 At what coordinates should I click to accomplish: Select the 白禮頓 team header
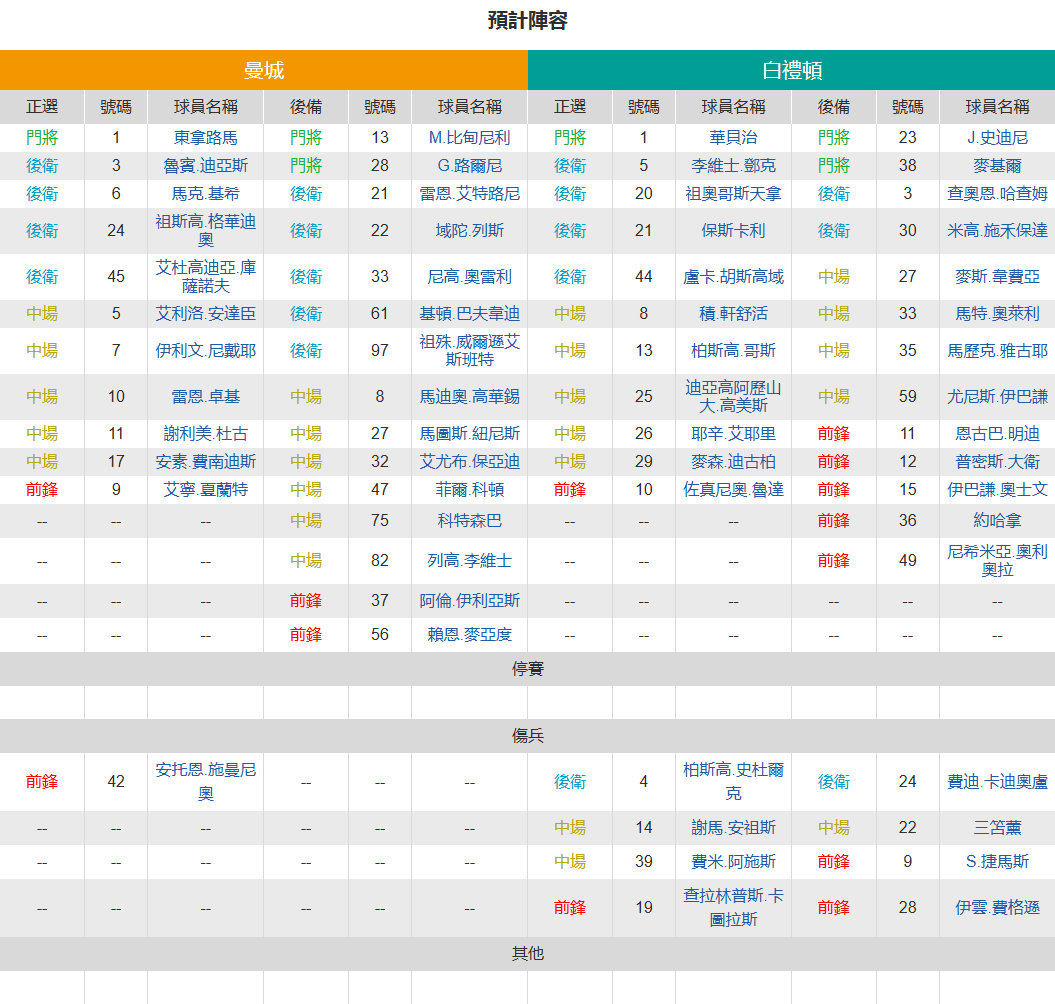pyautogui.click(x=791, y=70)
